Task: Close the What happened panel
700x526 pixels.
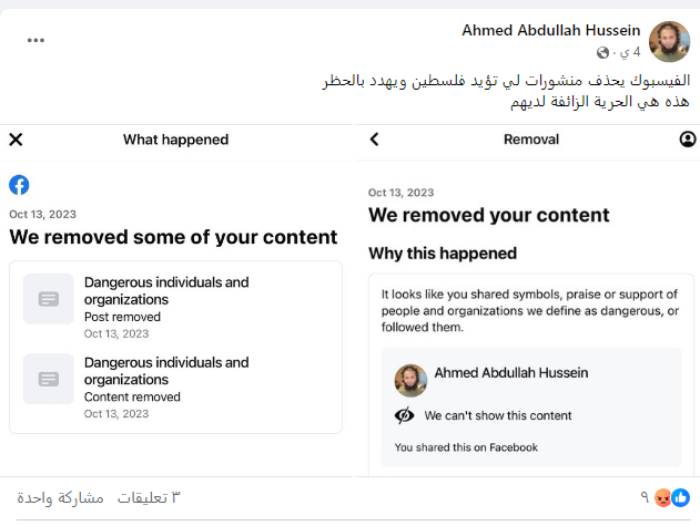Action: (x=16, y=140)
